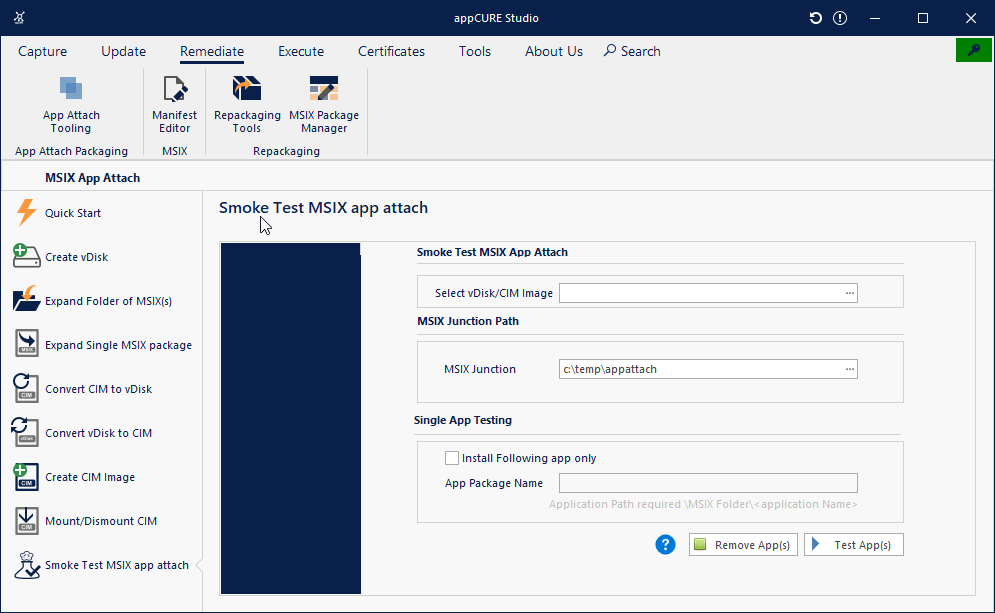Select Quick Start in the sidebar

coord(73,213)
